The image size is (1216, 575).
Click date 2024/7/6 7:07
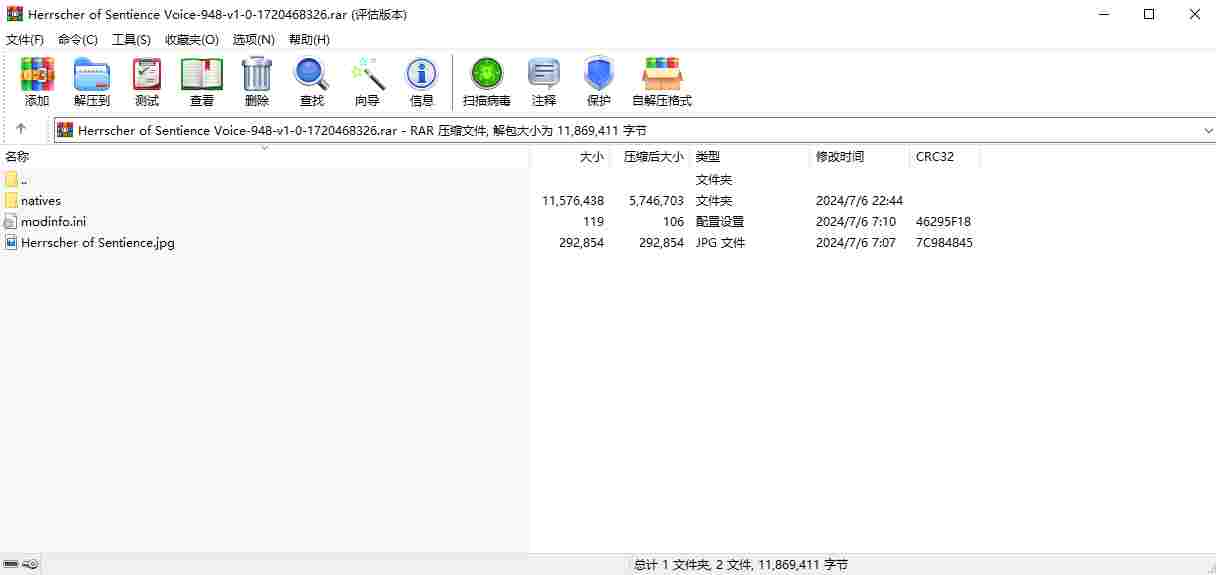click(x=855, y=243)
